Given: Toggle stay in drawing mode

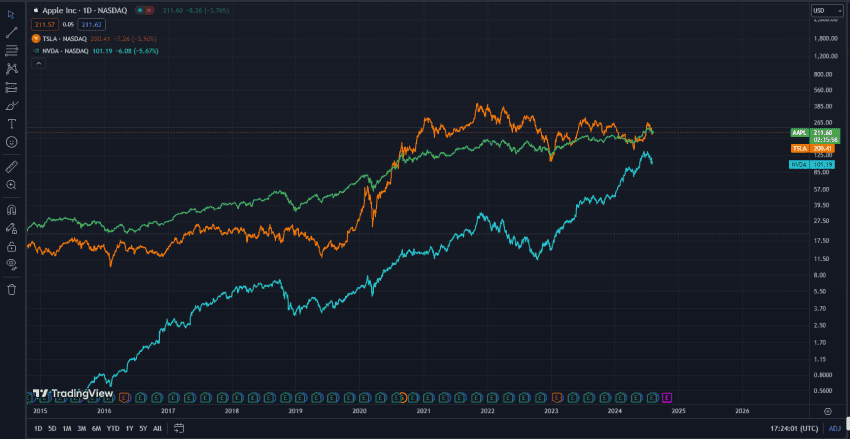Looking at the screenshot, I should tap(11, 228).
